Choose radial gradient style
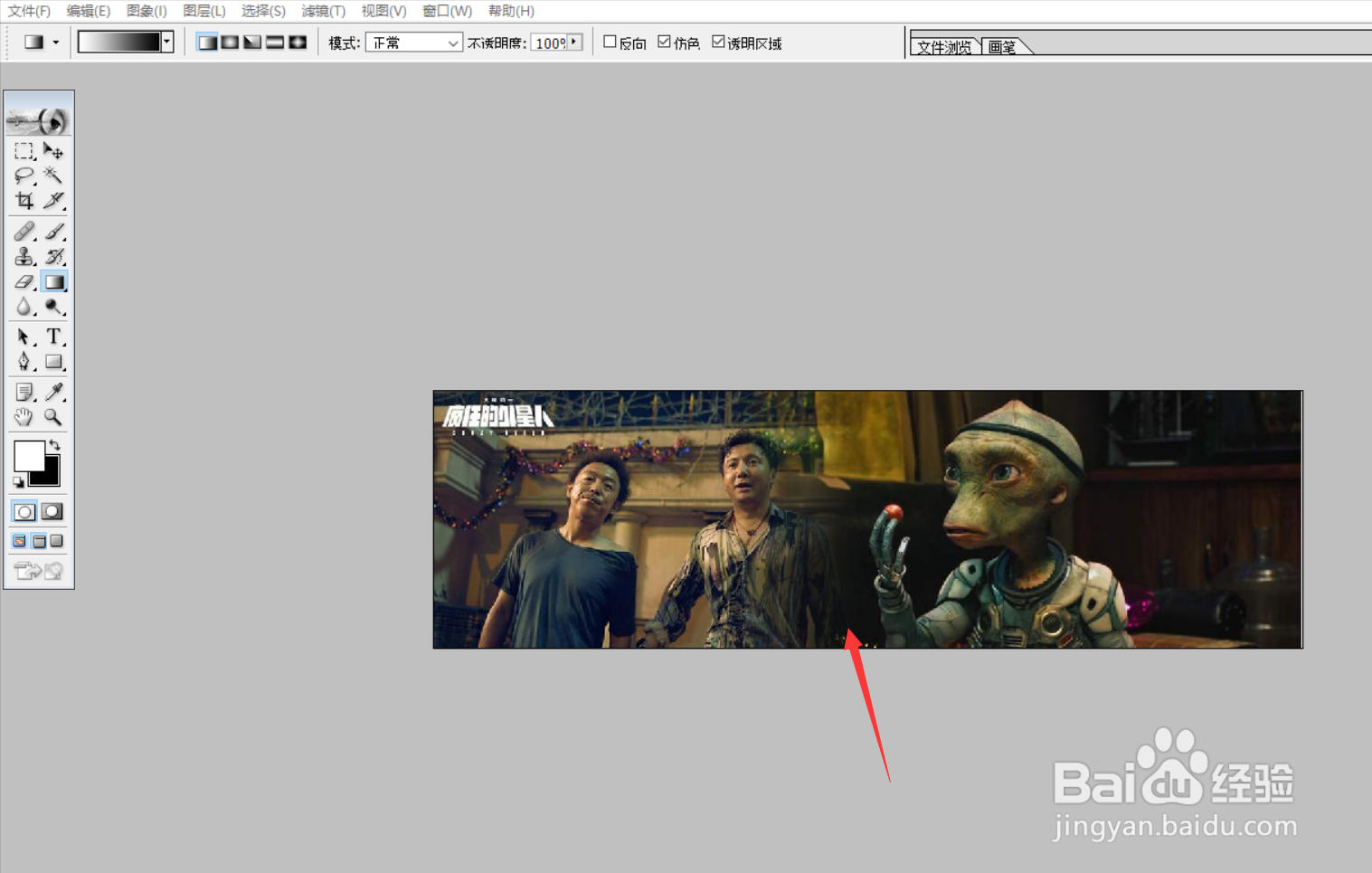Screen dimensions: 1372x873 230,43
